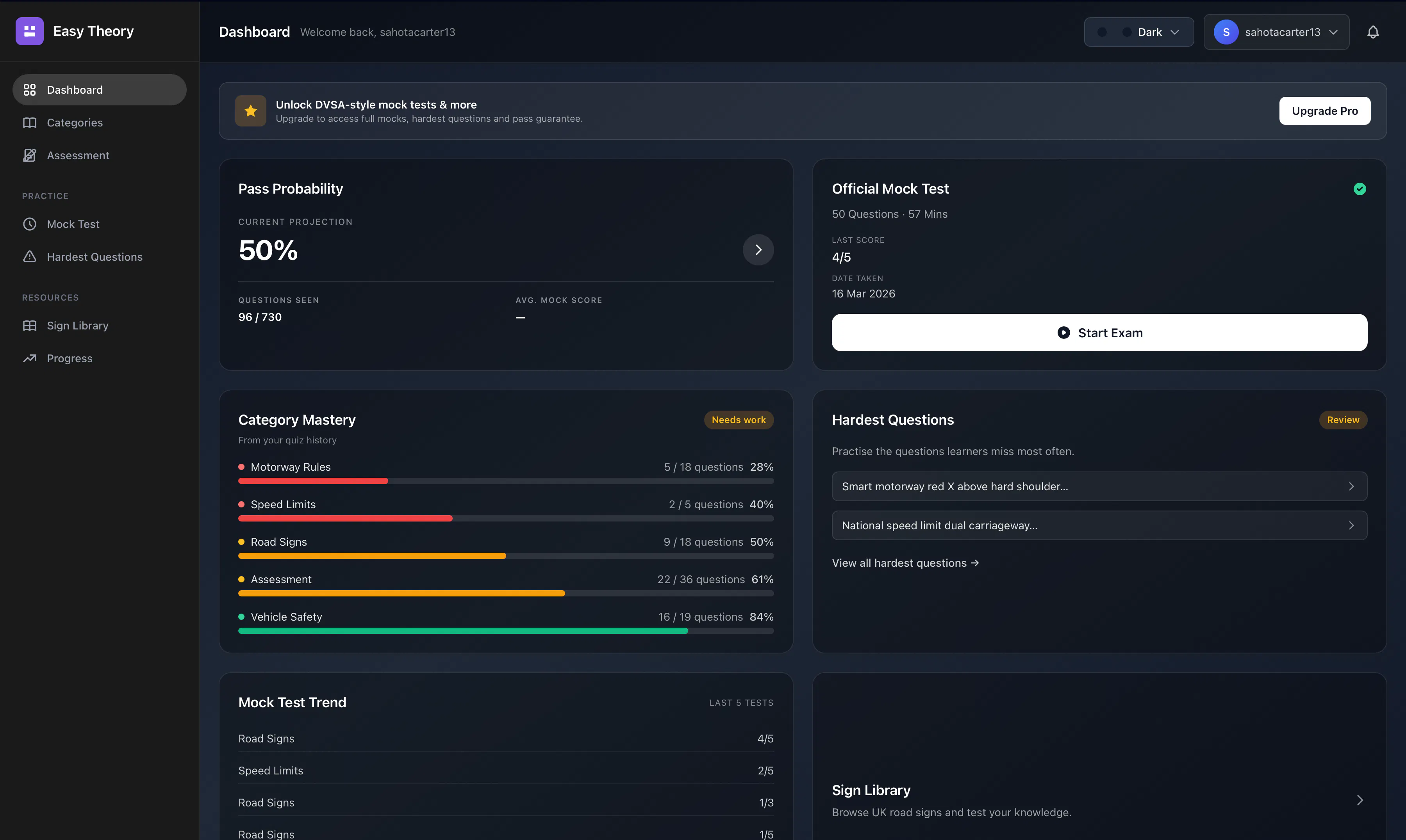The image size is (1406, 840).
Task: Click the Sign Library icon in sidebar
Action: tap(29, 326)
